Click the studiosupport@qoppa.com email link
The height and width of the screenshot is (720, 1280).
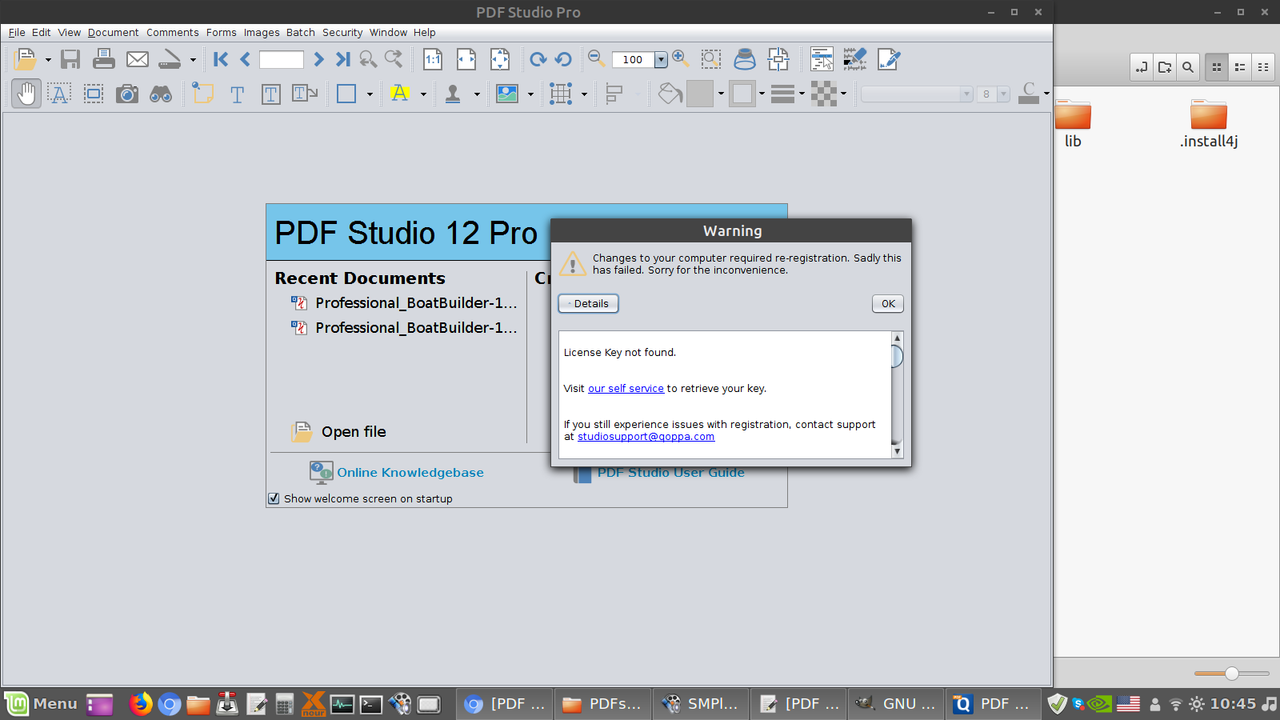pyautogui.click(x=646, y=436)
